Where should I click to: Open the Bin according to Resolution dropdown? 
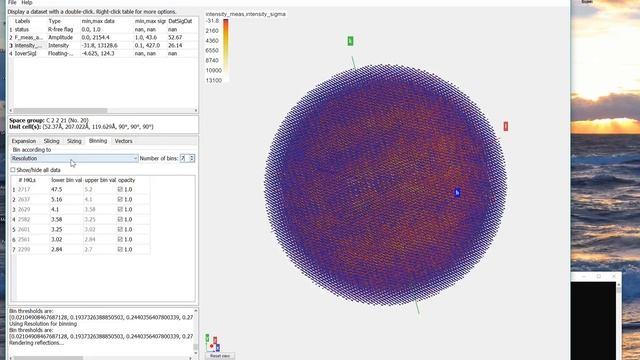coord(74,158)
